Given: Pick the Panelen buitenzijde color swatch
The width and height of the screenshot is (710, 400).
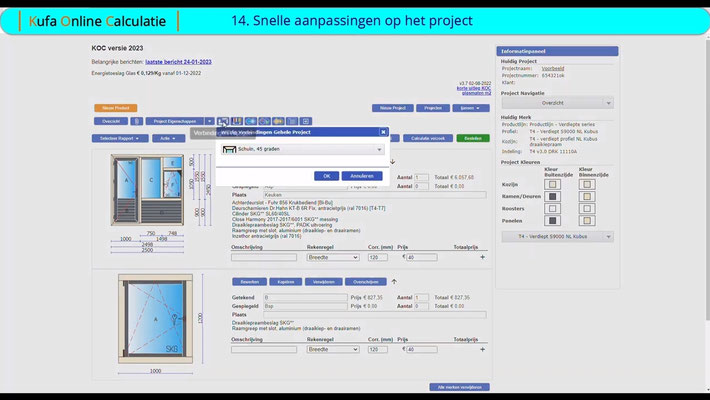Looking at the screenshot, I should [552, 221].
